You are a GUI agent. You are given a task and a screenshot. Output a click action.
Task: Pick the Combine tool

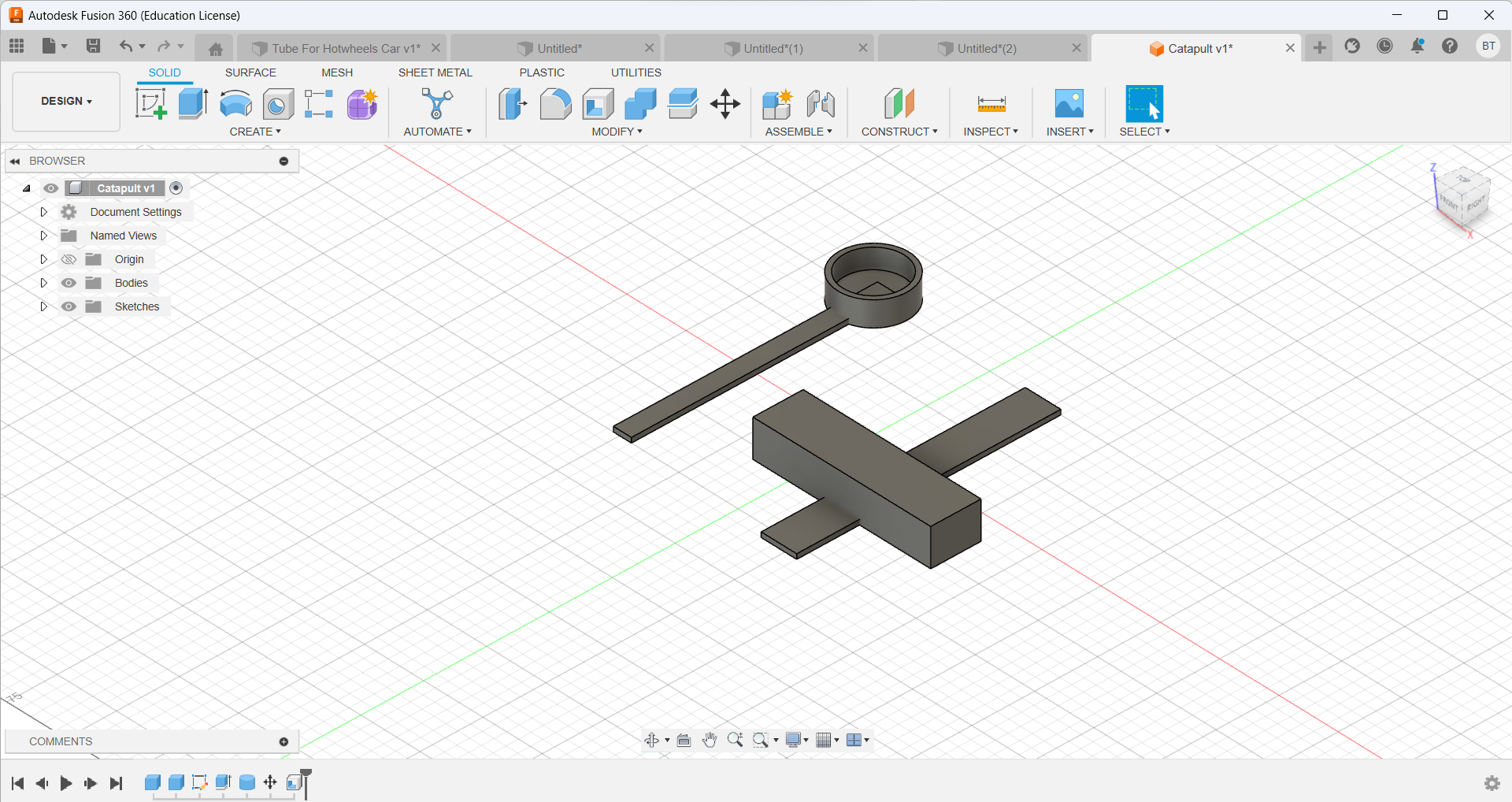[x=640, y=103]
